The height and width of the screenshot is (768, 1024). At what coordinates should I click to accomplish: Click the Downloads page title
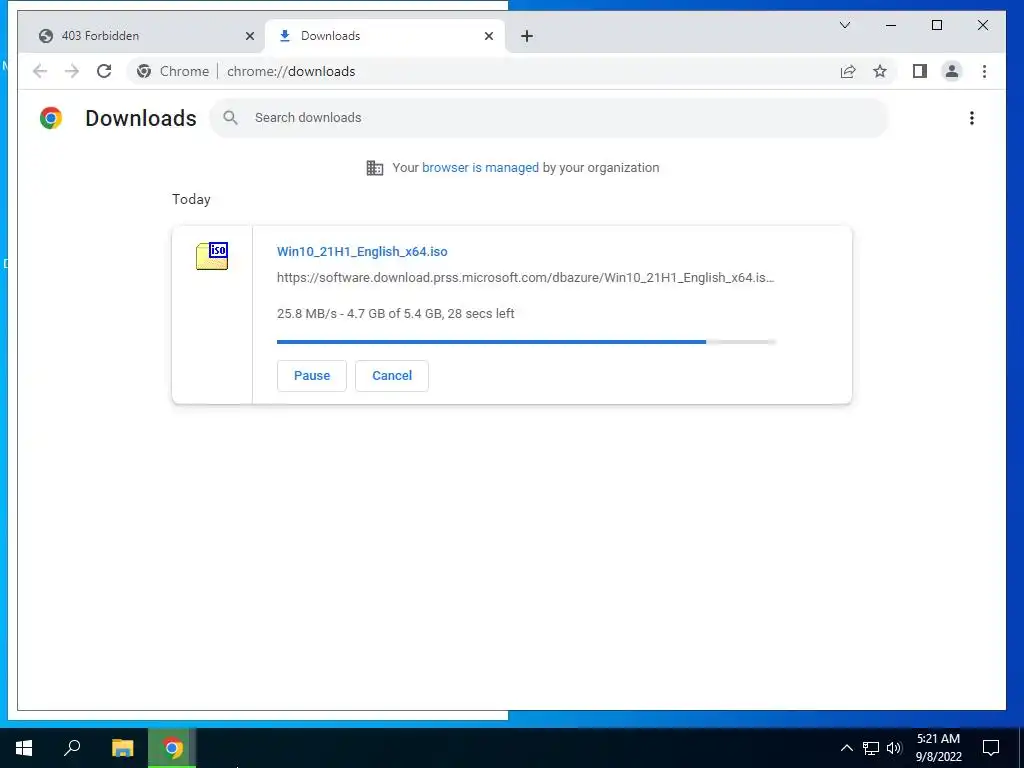point(141,118)
